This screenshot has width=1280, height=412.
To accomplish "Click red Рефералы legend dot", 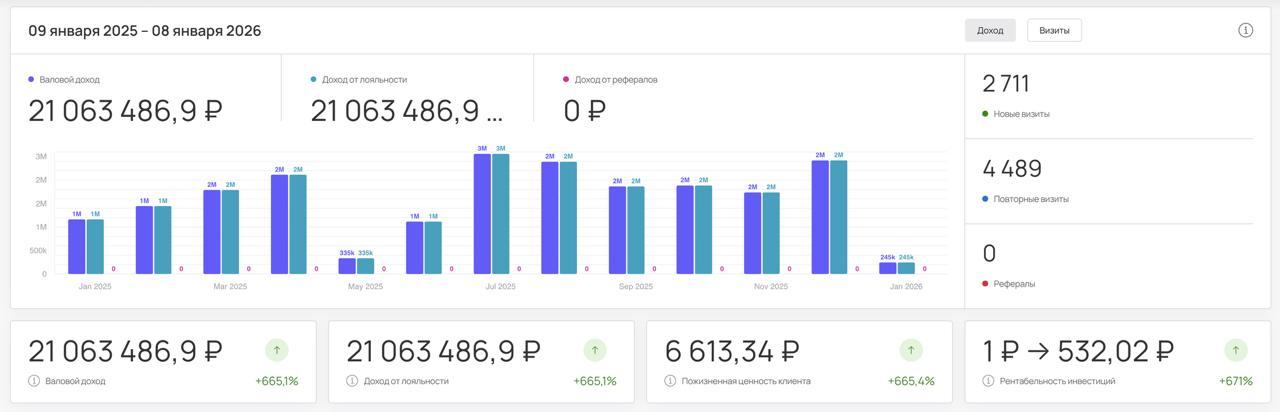I will tap(986, 284).
